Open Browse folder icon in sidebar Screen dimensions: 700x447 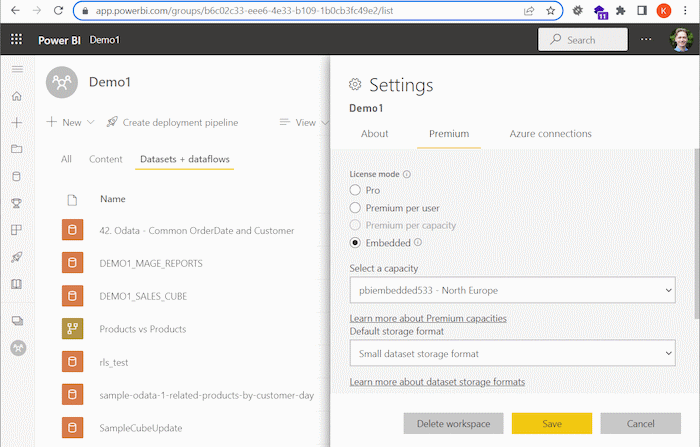17,149
